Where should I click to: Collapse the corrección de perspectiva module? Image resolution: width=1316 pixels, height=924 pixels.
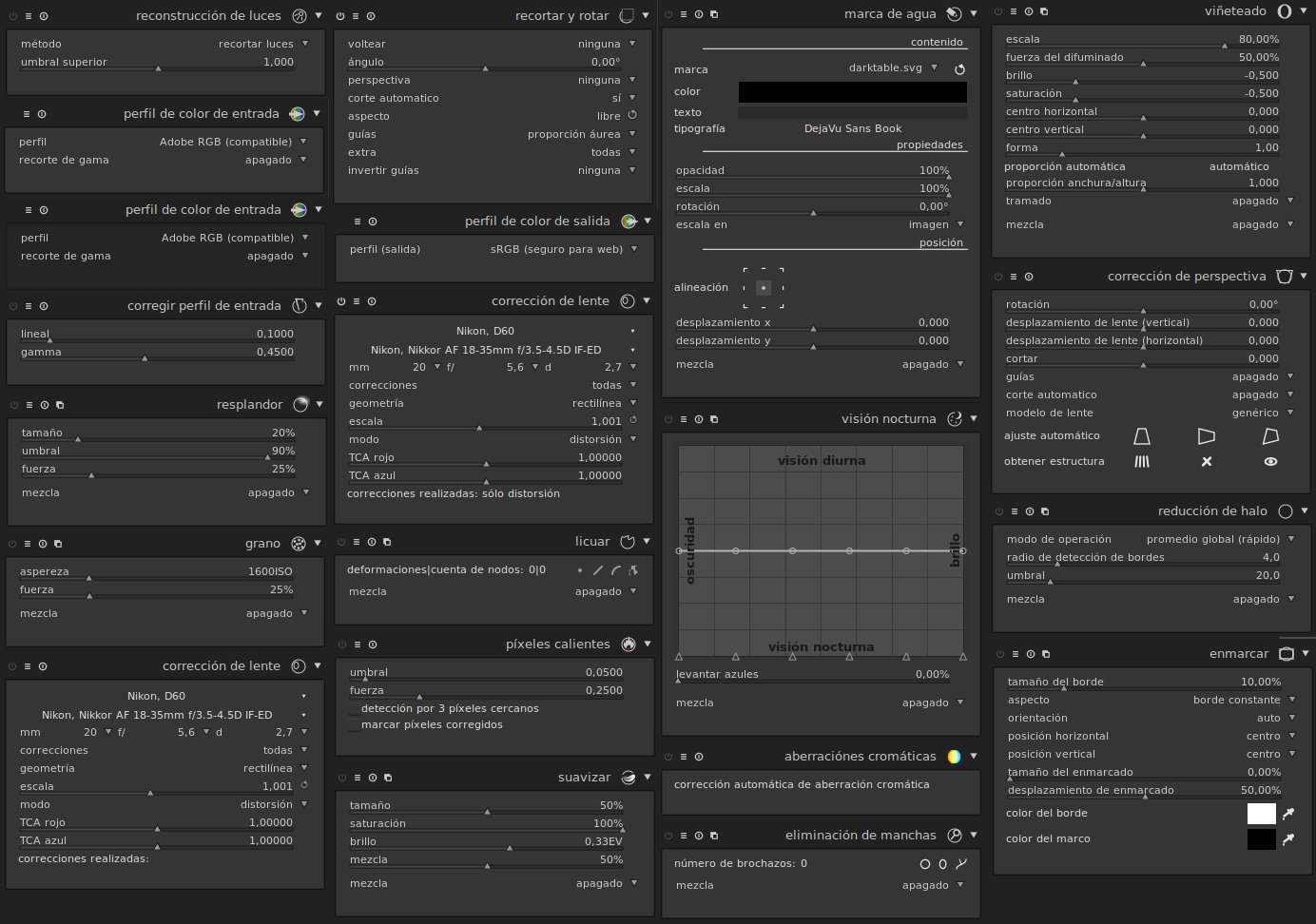(1305, 277)
